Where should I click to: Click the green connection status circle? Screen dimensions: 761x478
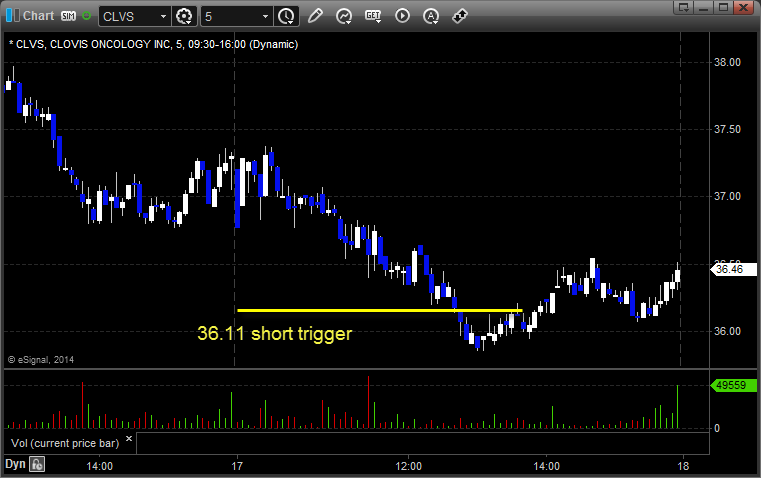click(86, 16)
